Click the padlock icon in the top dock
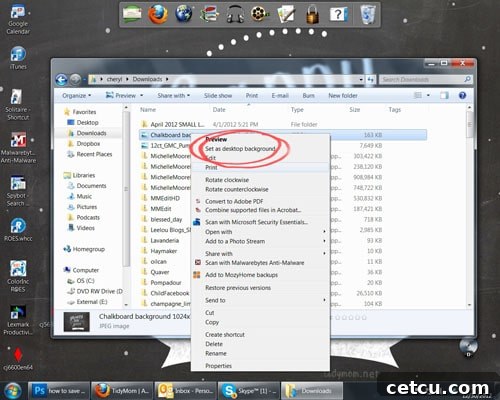 312,15
